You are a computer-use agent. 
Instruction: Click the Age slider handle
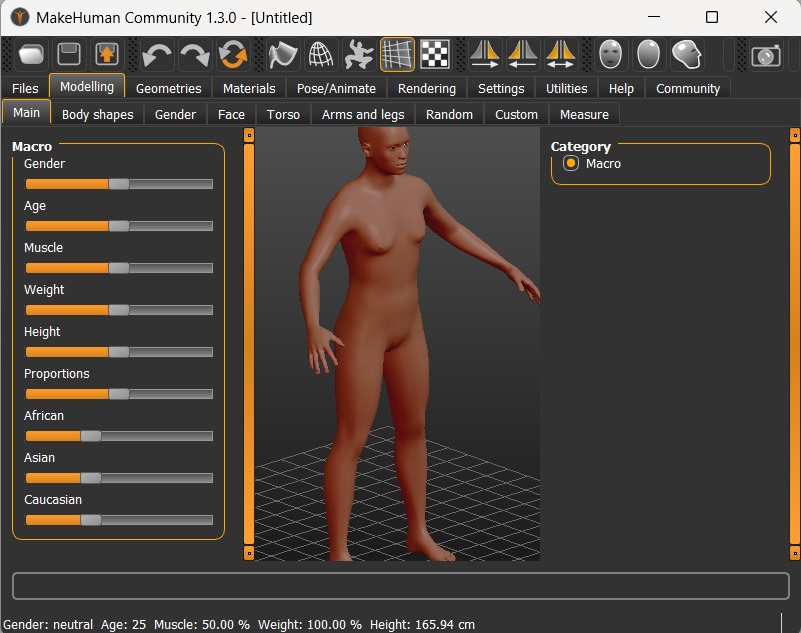pos(118,226)
